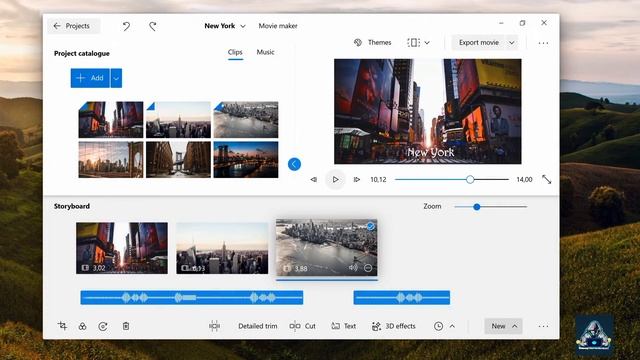Collapse the project catalogue with blue arrow
640x360 pixels.
click(x=294, y=164)
